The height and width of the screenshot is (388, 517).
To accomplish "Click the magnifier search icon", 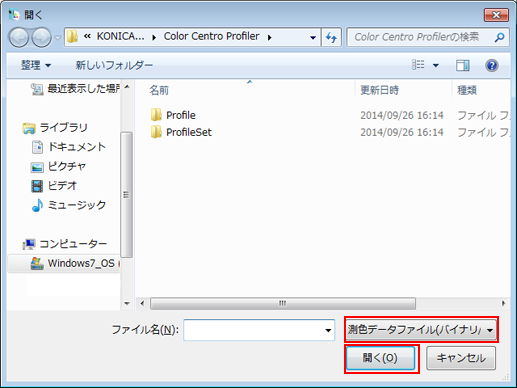I will click(x=499, y=37).
